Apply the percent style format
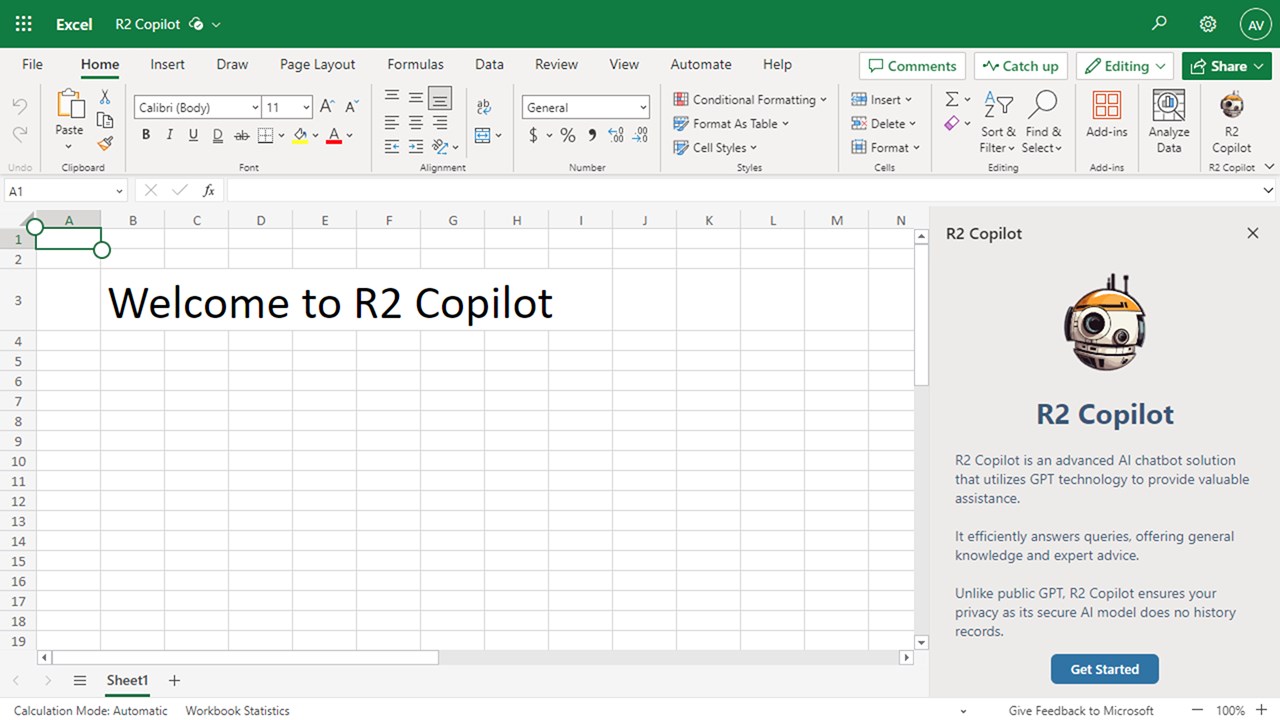Image resolution: width=1280 pixels, height=720 pixels. (x=568, y=135)
